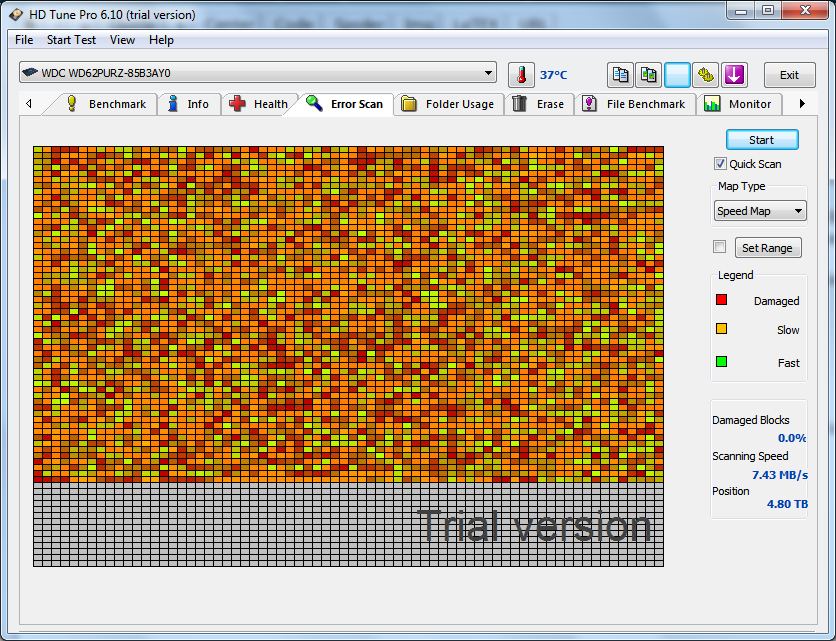The image size is (836, 641).
Task: Click the Set Range button
Action: 768,248
